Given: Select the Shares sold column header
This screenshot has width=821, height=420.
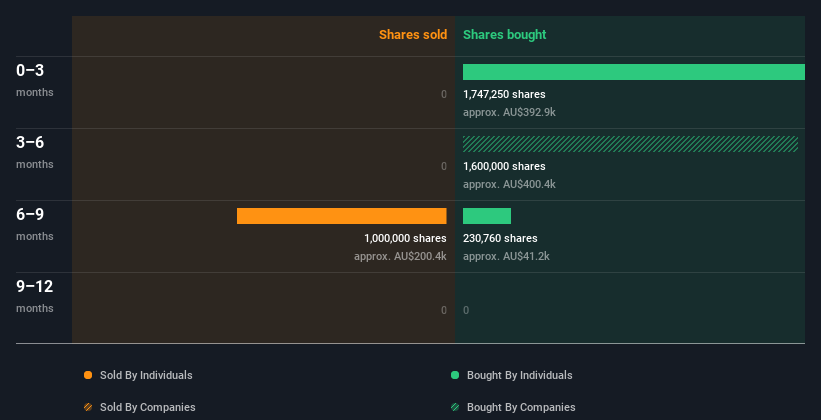Looking at the screenshot, I should pos(413,35).
